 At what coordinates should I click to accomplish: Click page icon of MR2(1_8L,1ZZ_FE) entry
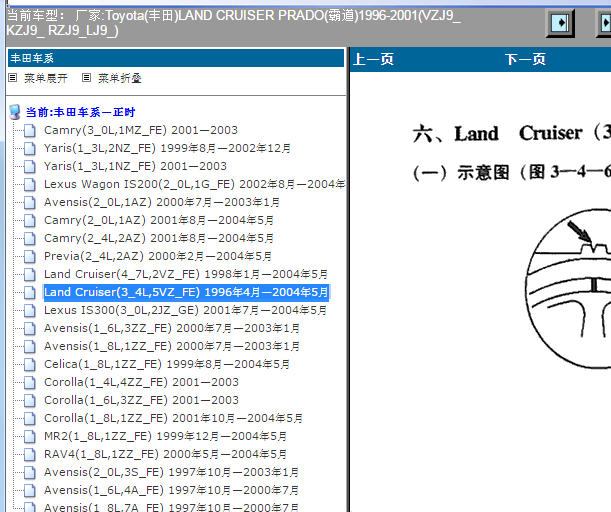coord(30,436)
